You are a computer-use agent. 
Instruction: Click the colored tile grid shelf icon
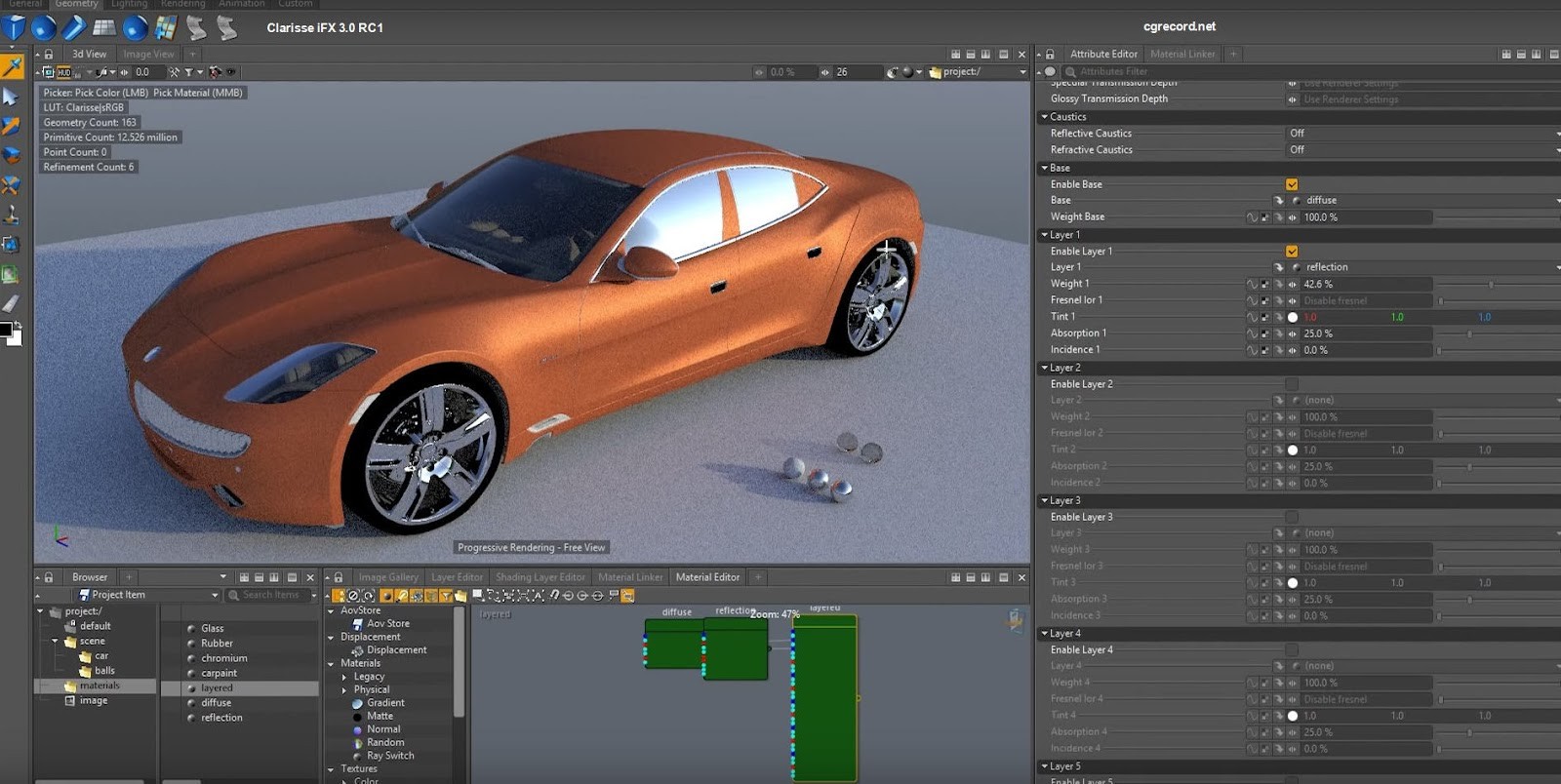166,27
